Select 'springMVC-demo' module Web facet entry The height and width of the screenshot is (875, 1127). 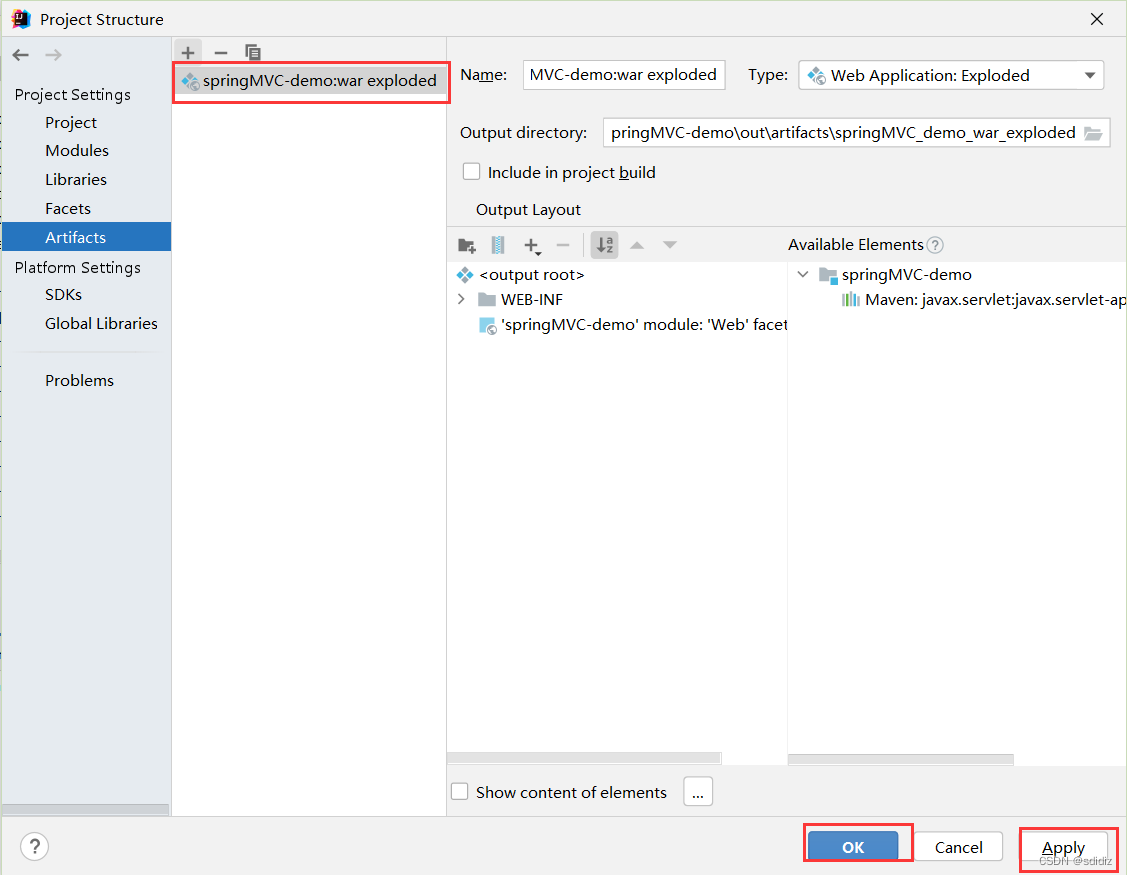pos(632,325)
